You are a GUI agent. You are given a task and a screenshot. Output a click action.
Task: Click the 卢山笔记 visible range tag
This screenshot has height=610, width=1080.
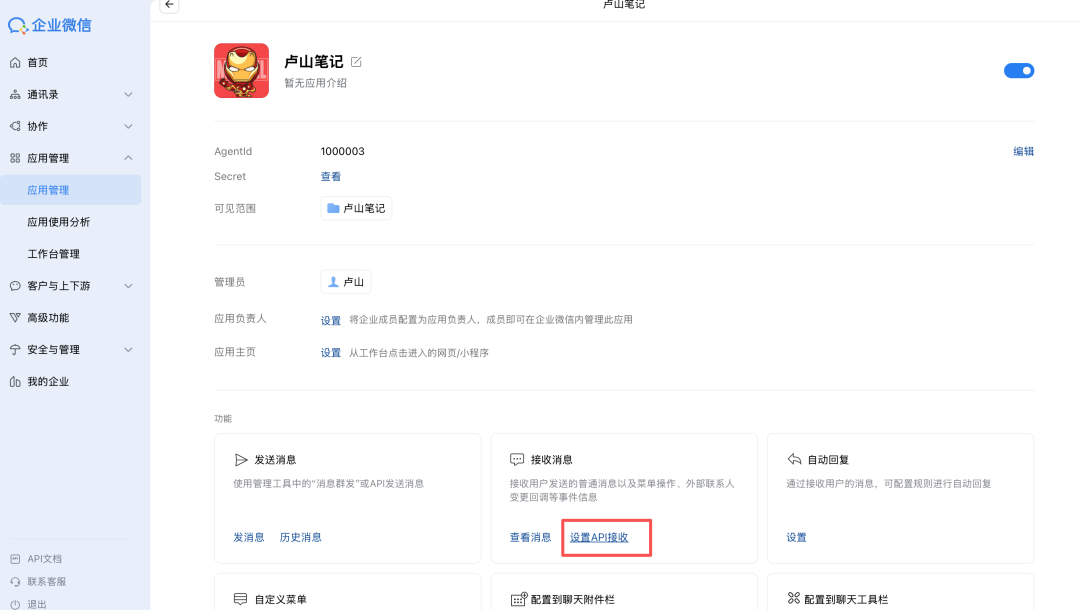pyautogui.click(x=356, y=208)
